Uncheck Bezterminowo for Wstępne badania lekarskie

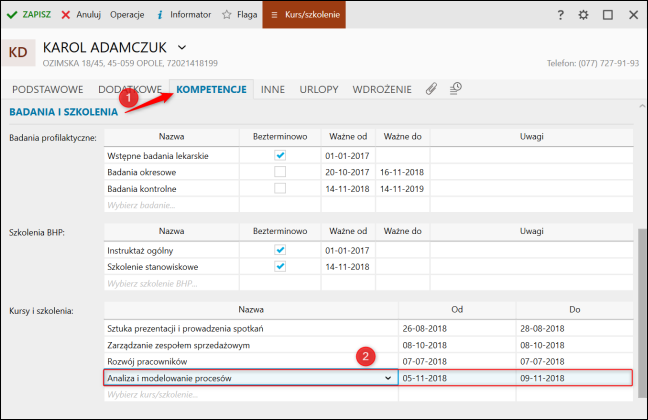tap(280, 155)
